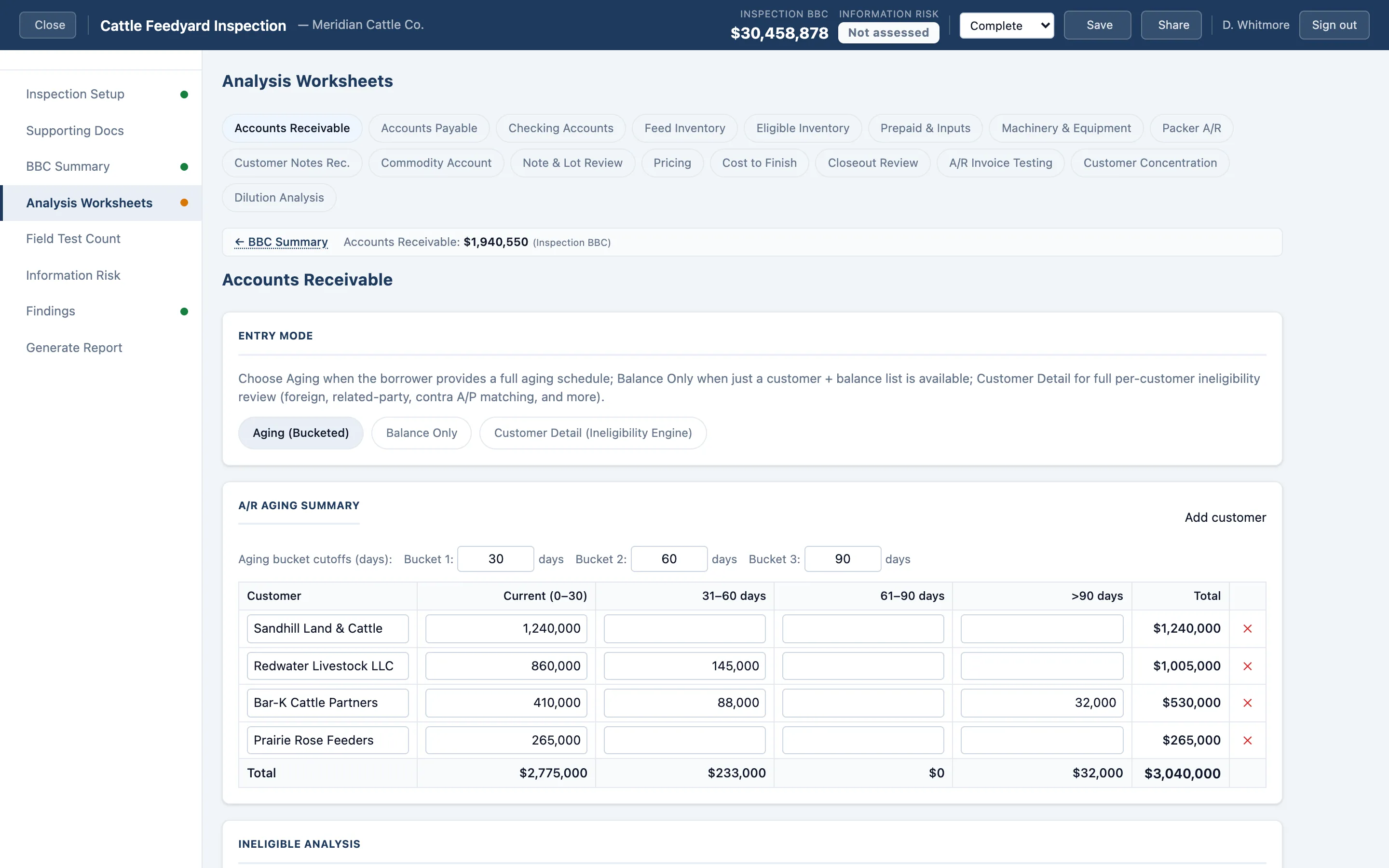Image resolution: width=1389 pixels, height=868 pixels.
Task: Click Redwater current amount 860,000 field
Action: 506,666
